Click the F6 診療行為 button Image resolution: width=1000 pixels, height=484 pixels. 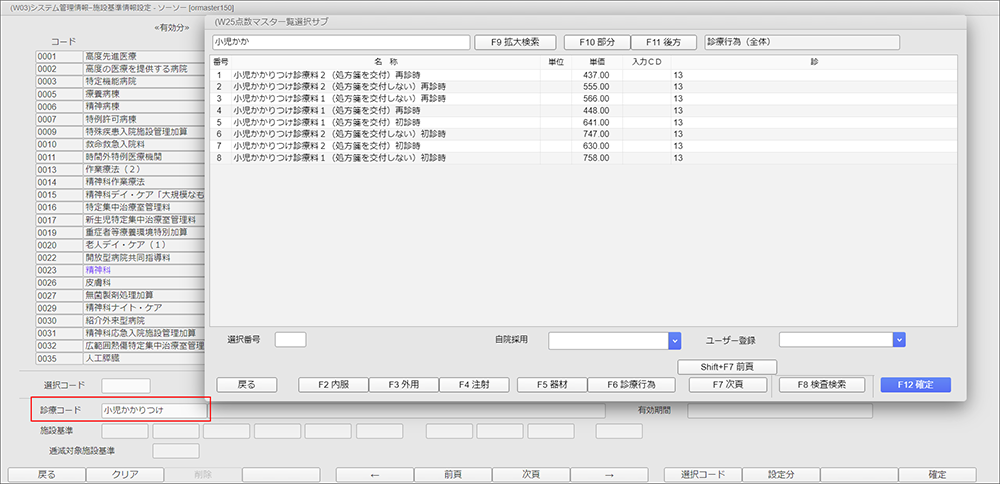pos(631,385)
